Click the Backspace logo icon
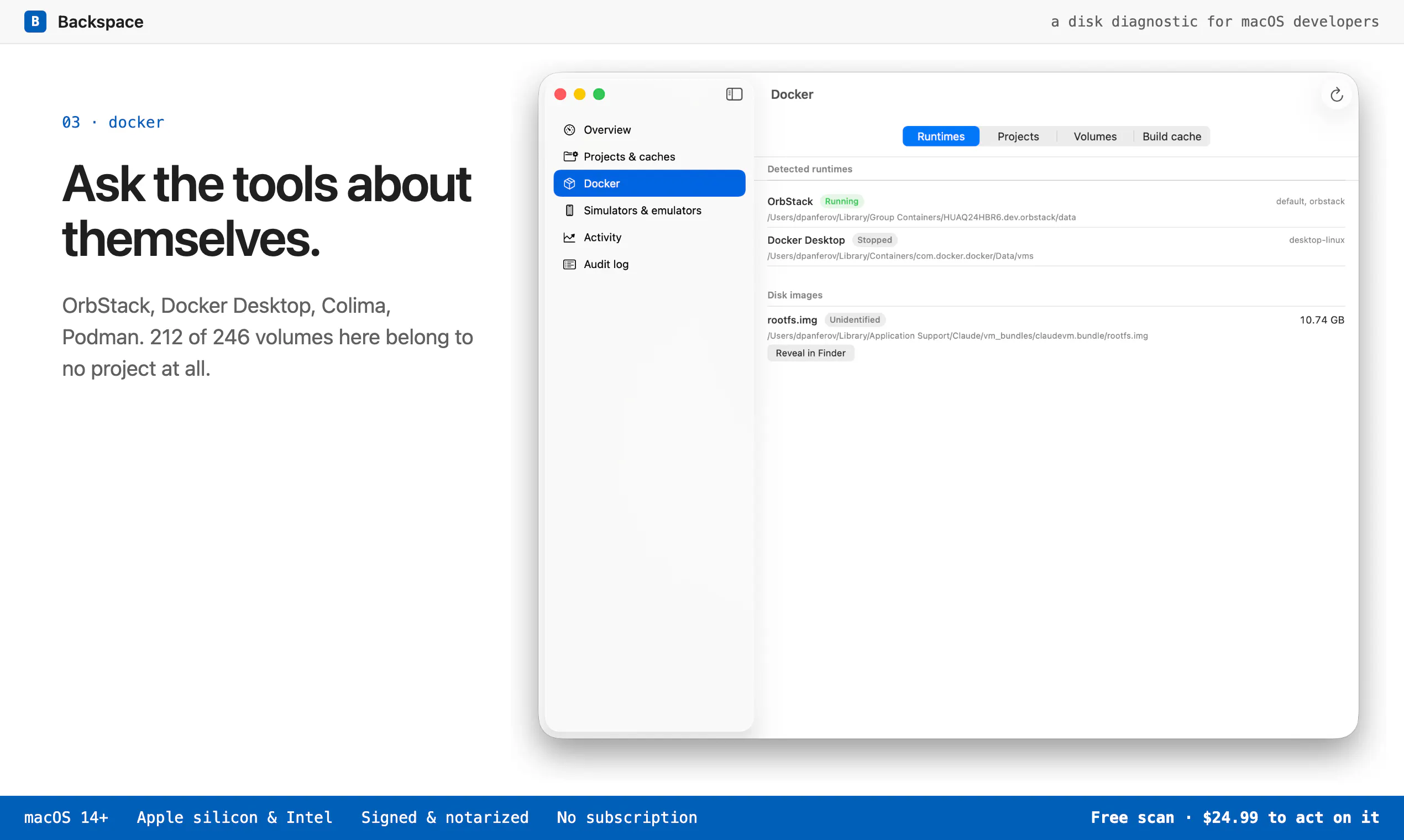The height and width of the screenshot is (840, 1404). coord(35,22)
